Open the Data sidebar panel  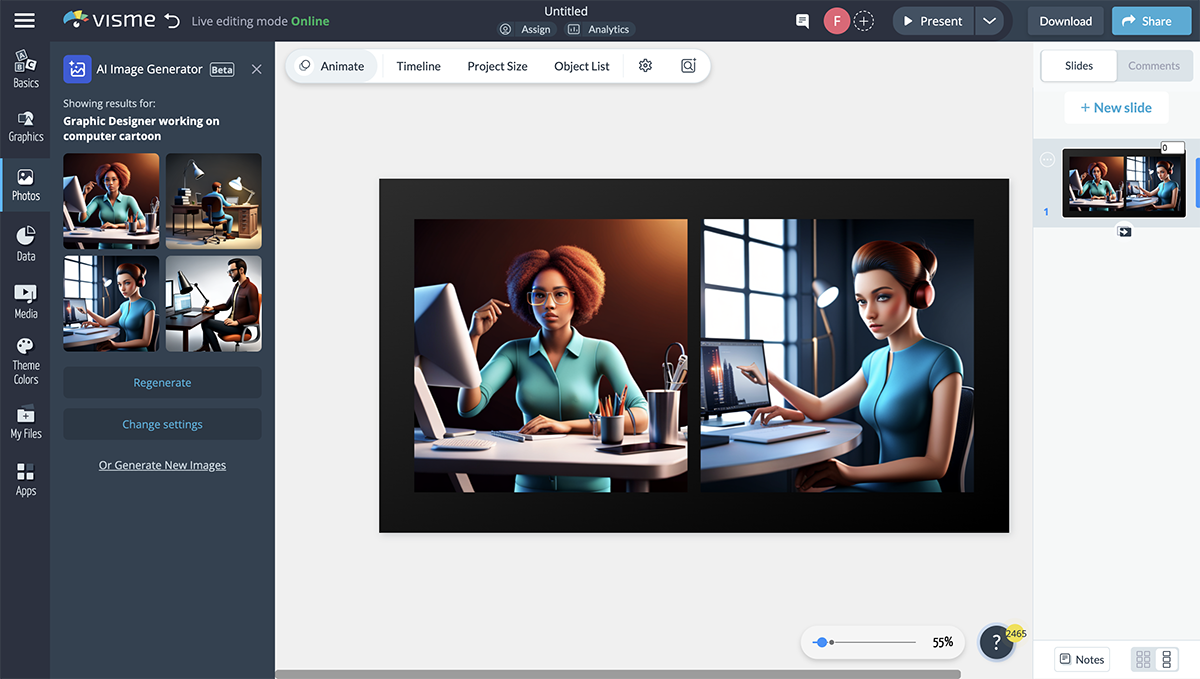tap(26, 244)
